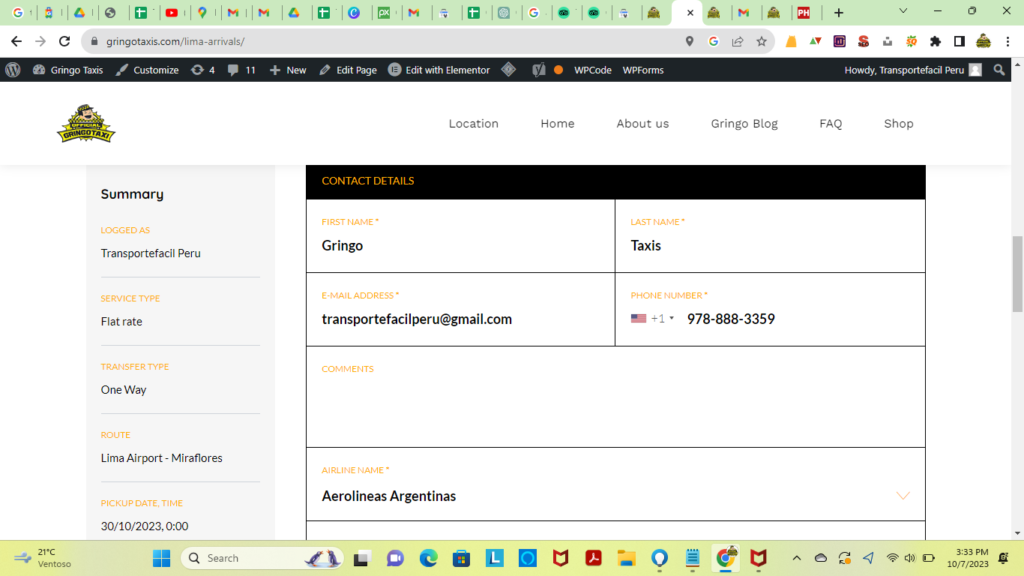Click Edit Page in admin bar
The image size is (1024, 576).
(348, 70)
